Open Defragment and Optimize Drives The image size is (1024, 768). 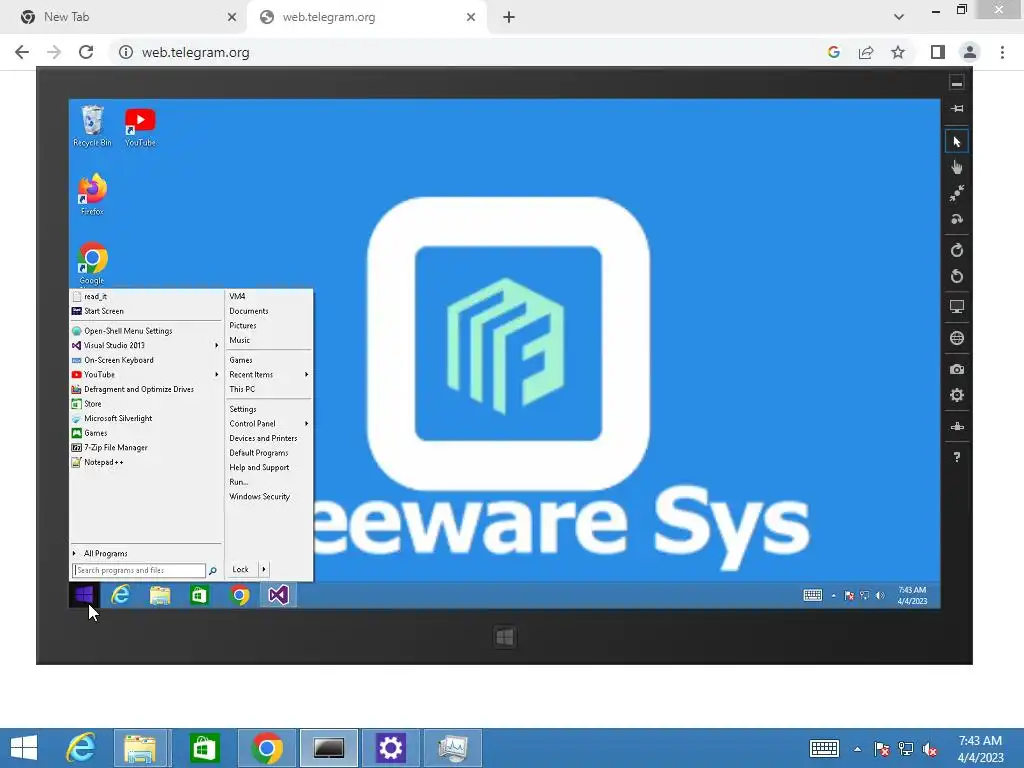tap(138, 389)
